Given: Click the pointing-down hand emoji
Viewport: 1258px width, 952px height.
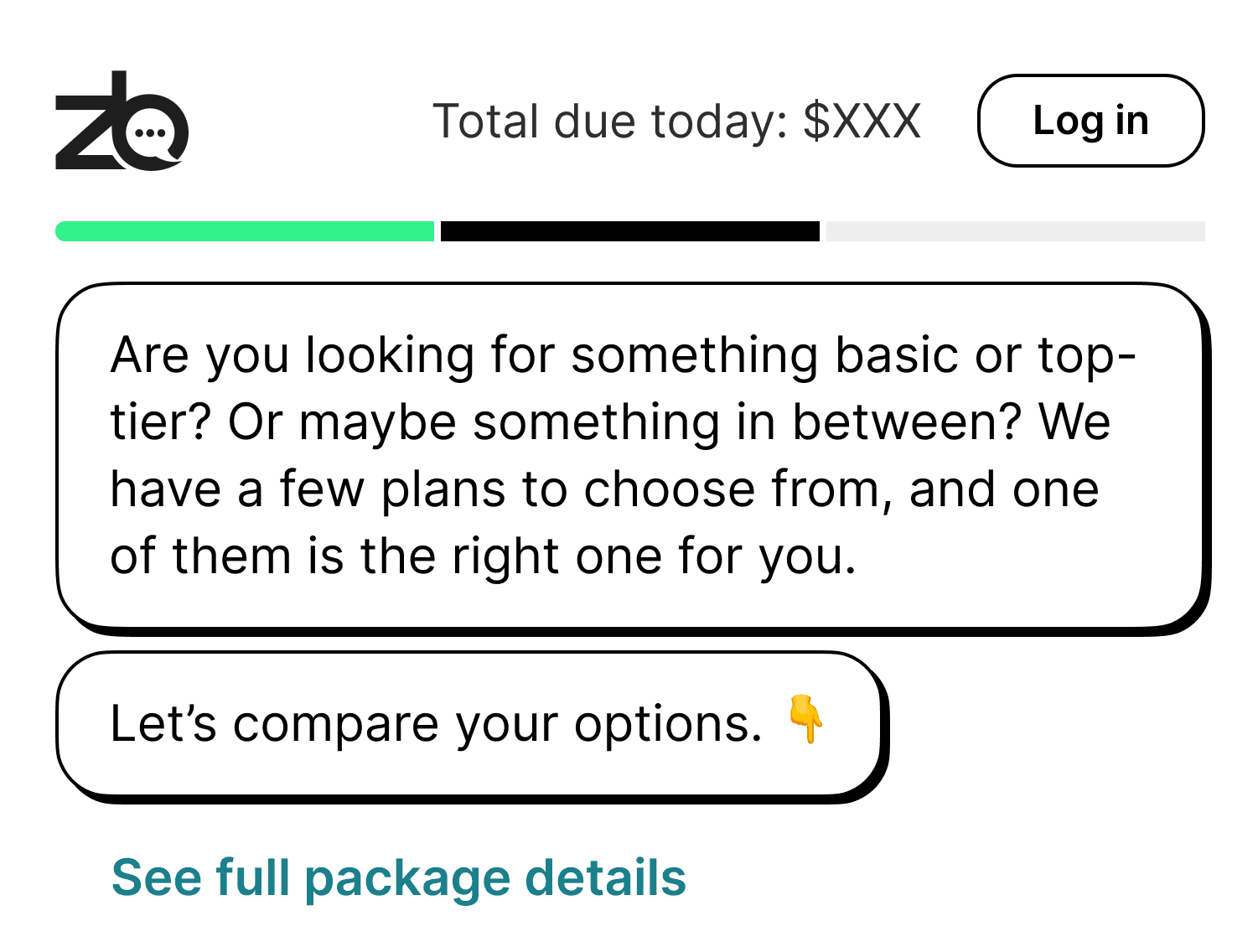Looking at the screenshot, I should click(x=806, y=719).
